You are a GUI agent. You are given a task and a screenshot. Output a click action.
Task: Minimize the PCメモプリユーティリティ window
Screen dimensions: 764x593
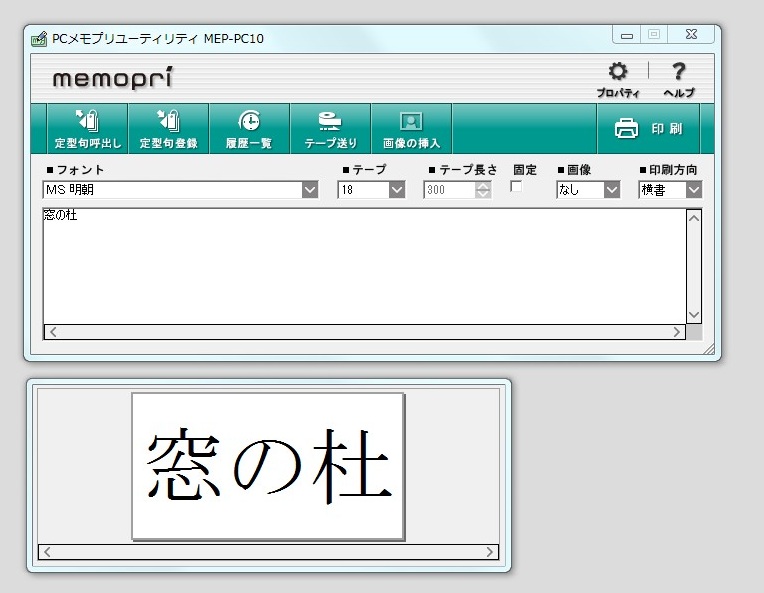[627, 35]
